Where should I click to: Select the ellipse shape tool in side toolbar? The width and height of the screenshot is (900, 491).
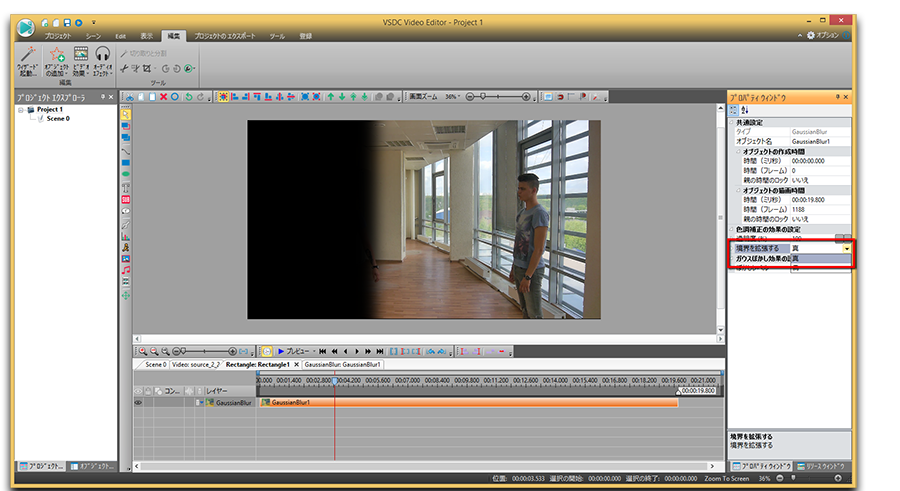(x=126, y=174)
